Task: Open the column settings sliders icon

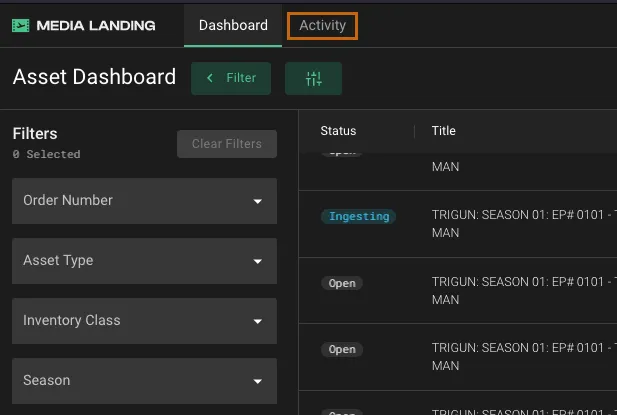Action: (x=313, y=79)
